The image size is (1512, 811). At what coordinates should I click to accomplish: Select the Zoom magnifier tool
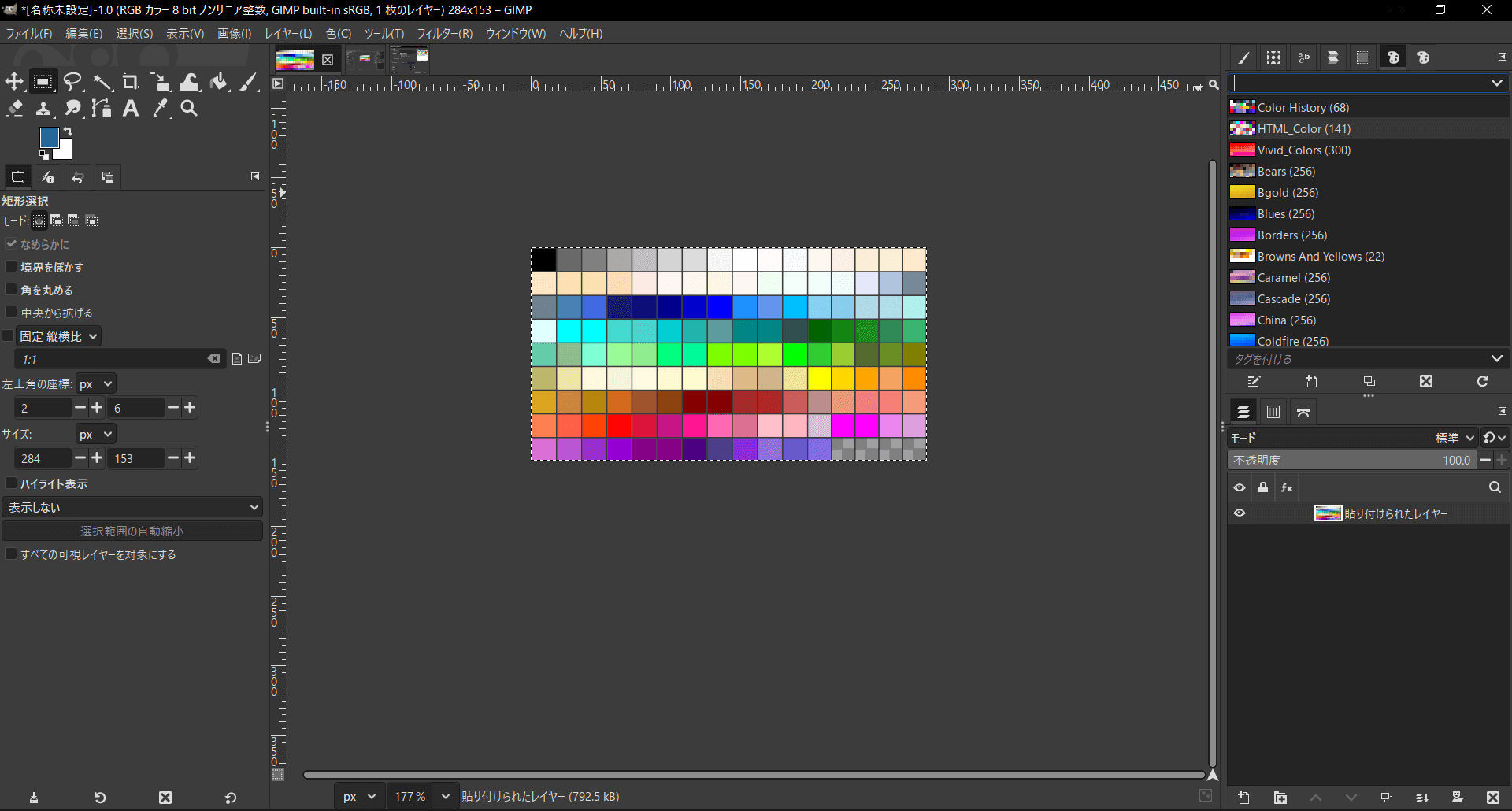[189, 109]
